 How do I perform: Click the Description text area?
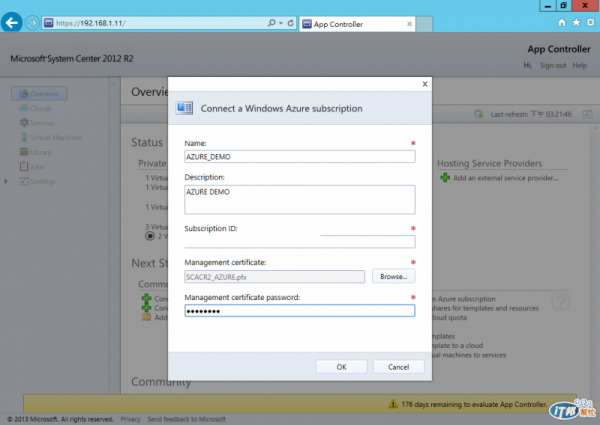[x=300, y=199]
